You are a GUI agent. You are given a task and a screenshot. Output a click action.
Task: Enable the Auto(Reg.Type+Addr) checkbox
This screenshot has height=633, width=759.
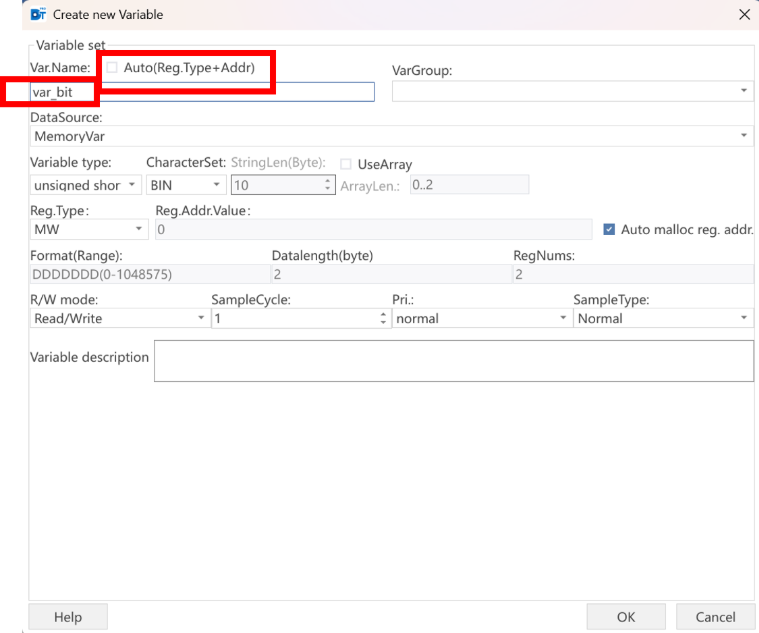[x=112, y=68]
